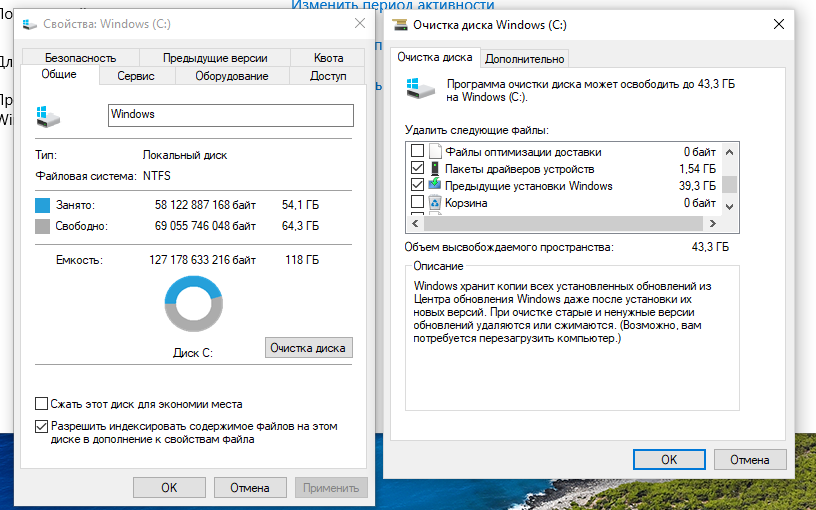Click the previous Windows installations icon
The width and height of the screenshot is (816, 510).
[x=435, y=185]
